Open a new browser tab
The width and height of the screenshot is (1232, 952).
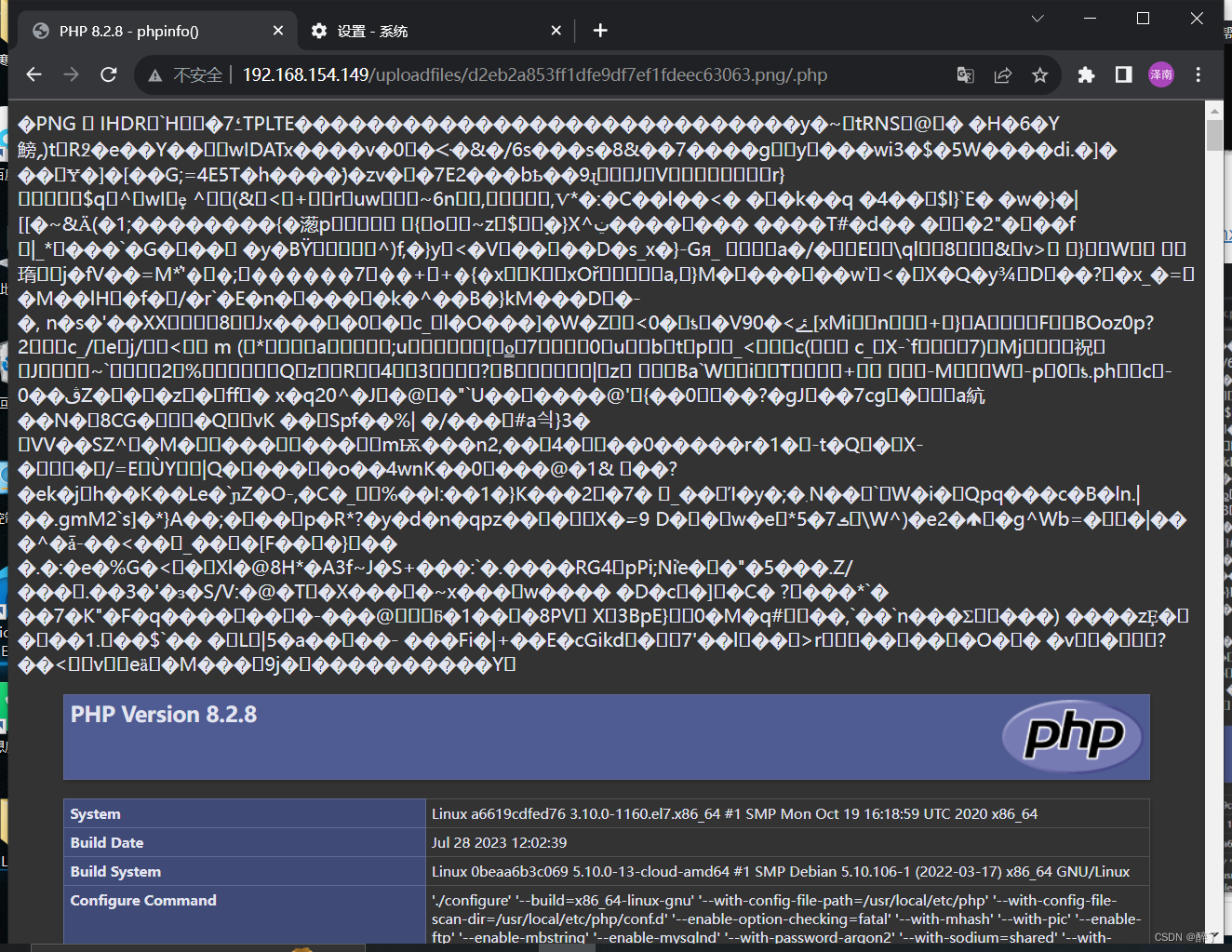600,31
